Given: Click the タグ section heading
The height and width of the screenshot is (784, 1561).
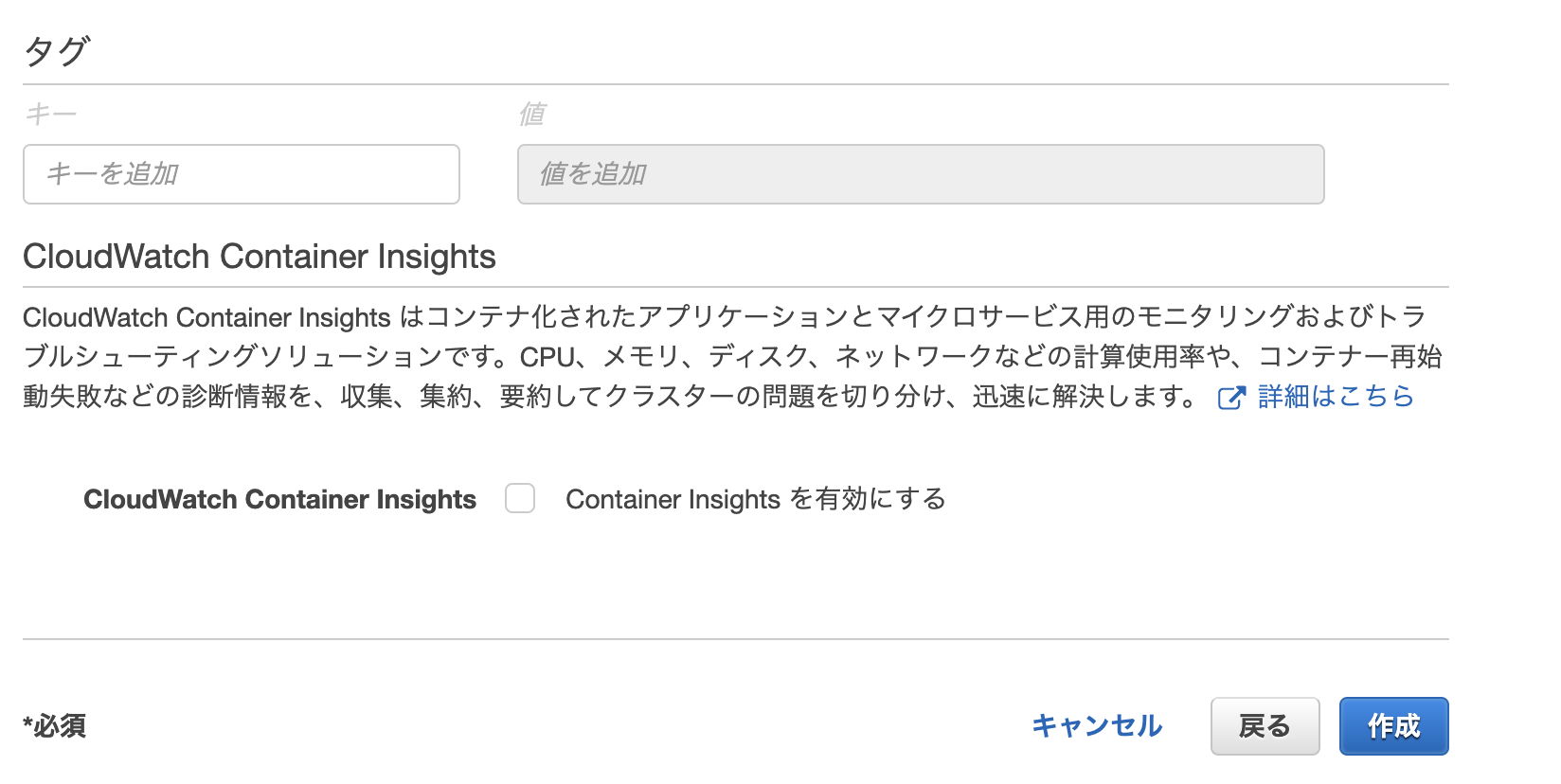Looking at the screenshot, I should [57, 51].
